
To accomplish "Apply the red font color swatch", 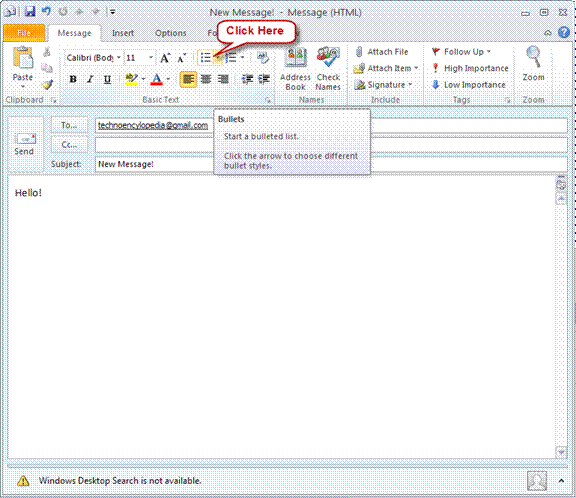I will pos(157,79).
